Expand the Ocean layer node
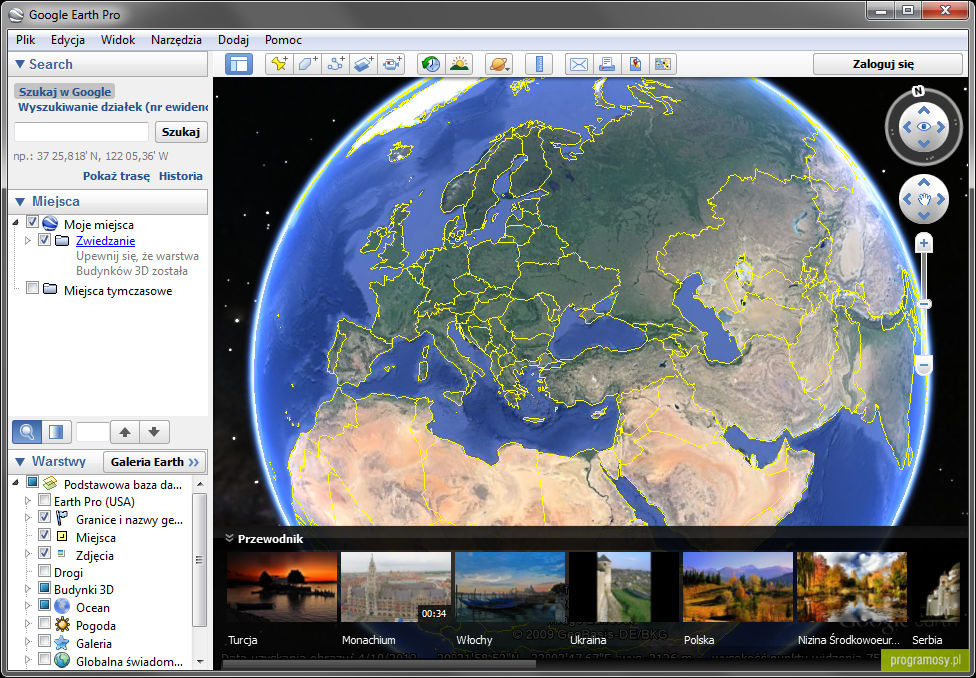 point(27,606)
